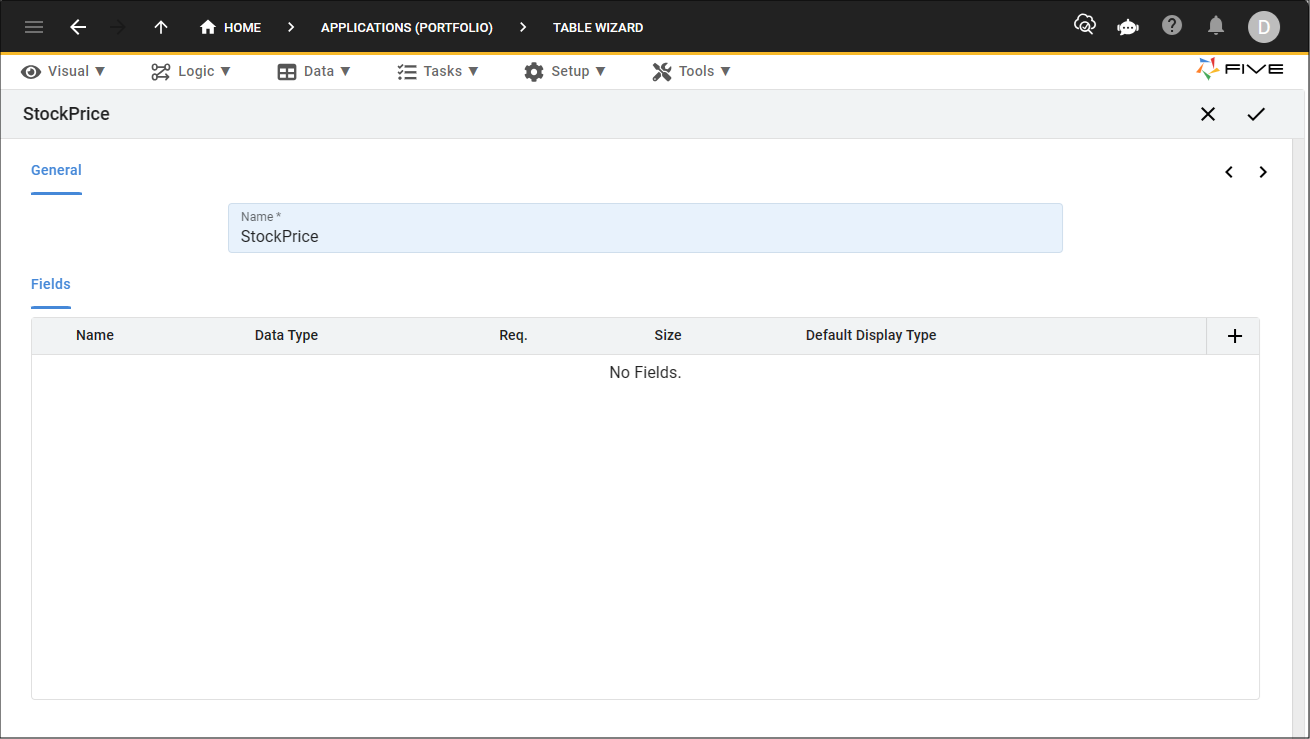Click the Data Type column header
Image resolution: width=1310 pixels, height=739 pixels.
tap(286, 335)
